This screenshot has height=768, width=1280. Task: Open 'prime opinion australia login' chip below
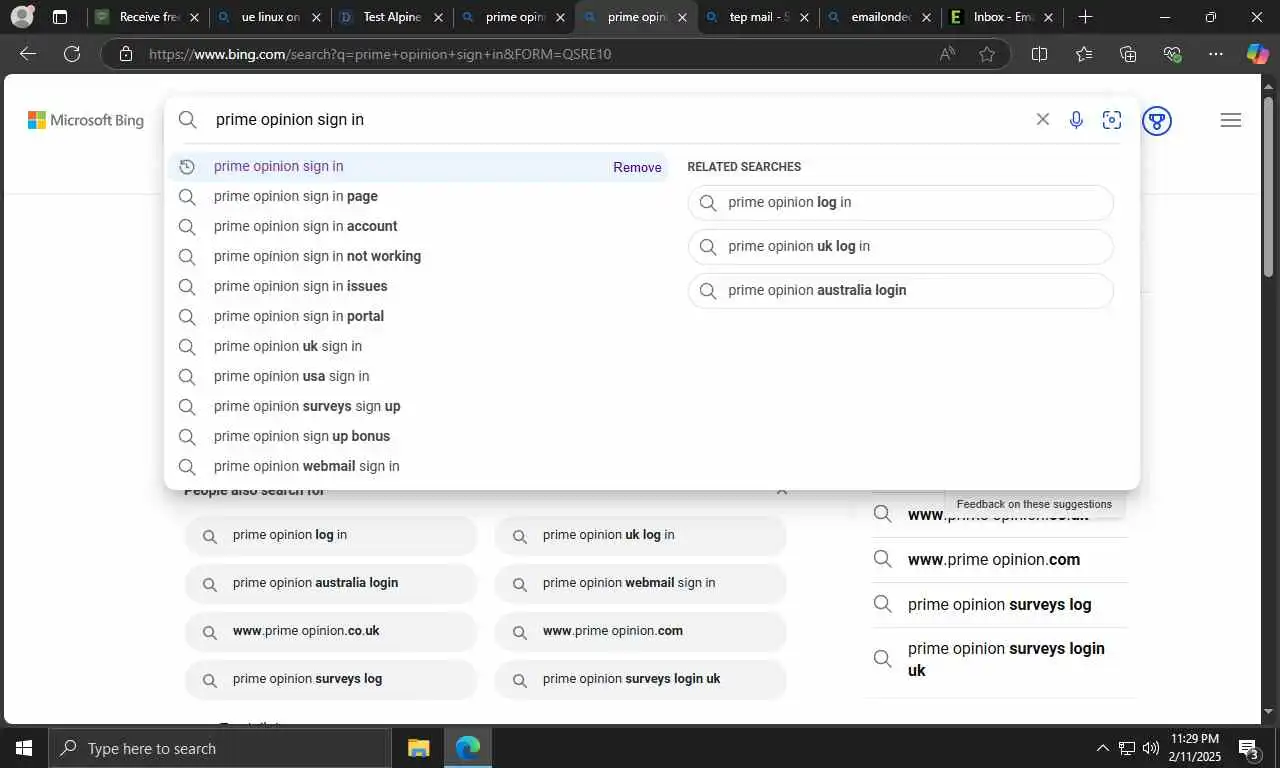click(x=331, y=583)
